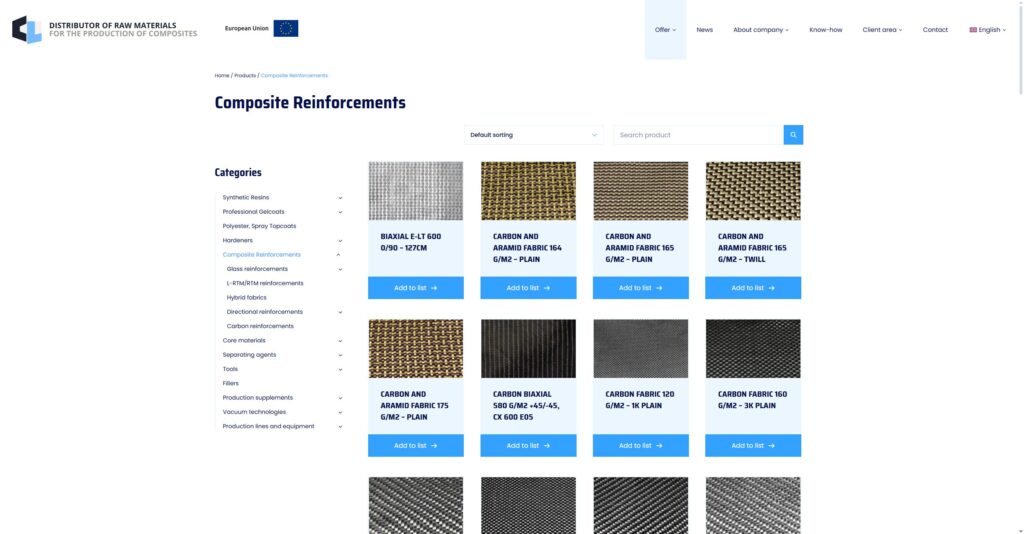The height and width of the screenshot is (534, 1024).
Task: Open the Offer menu
Action: coord(665,30)
